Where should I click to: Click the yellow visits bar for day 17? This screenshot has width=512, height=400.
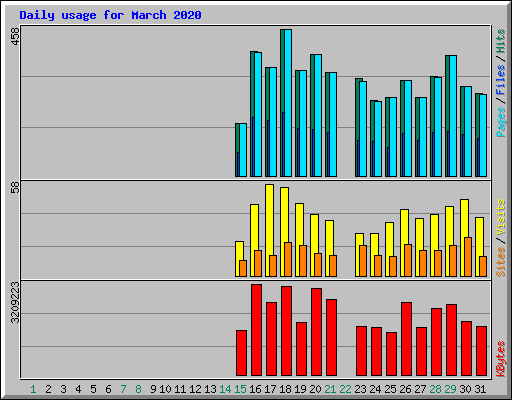(269, 220)
